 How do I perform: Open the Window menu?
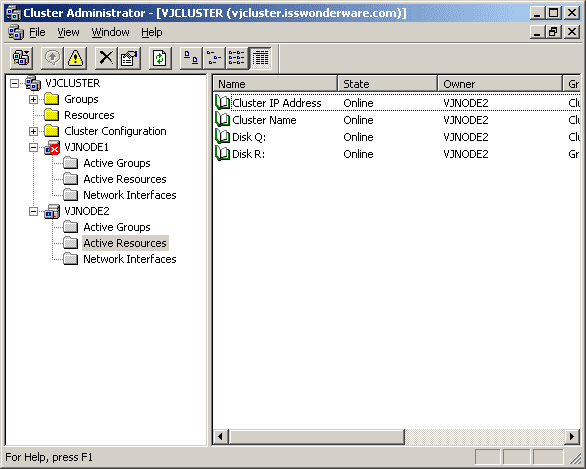tap(110, 33)
